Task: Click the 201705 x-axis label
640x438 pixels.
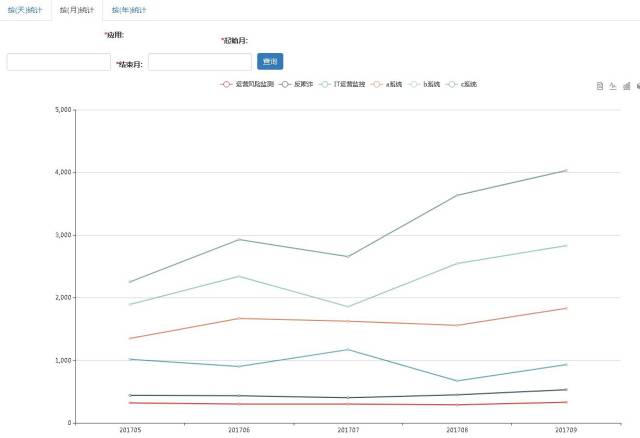Action: 130,430
